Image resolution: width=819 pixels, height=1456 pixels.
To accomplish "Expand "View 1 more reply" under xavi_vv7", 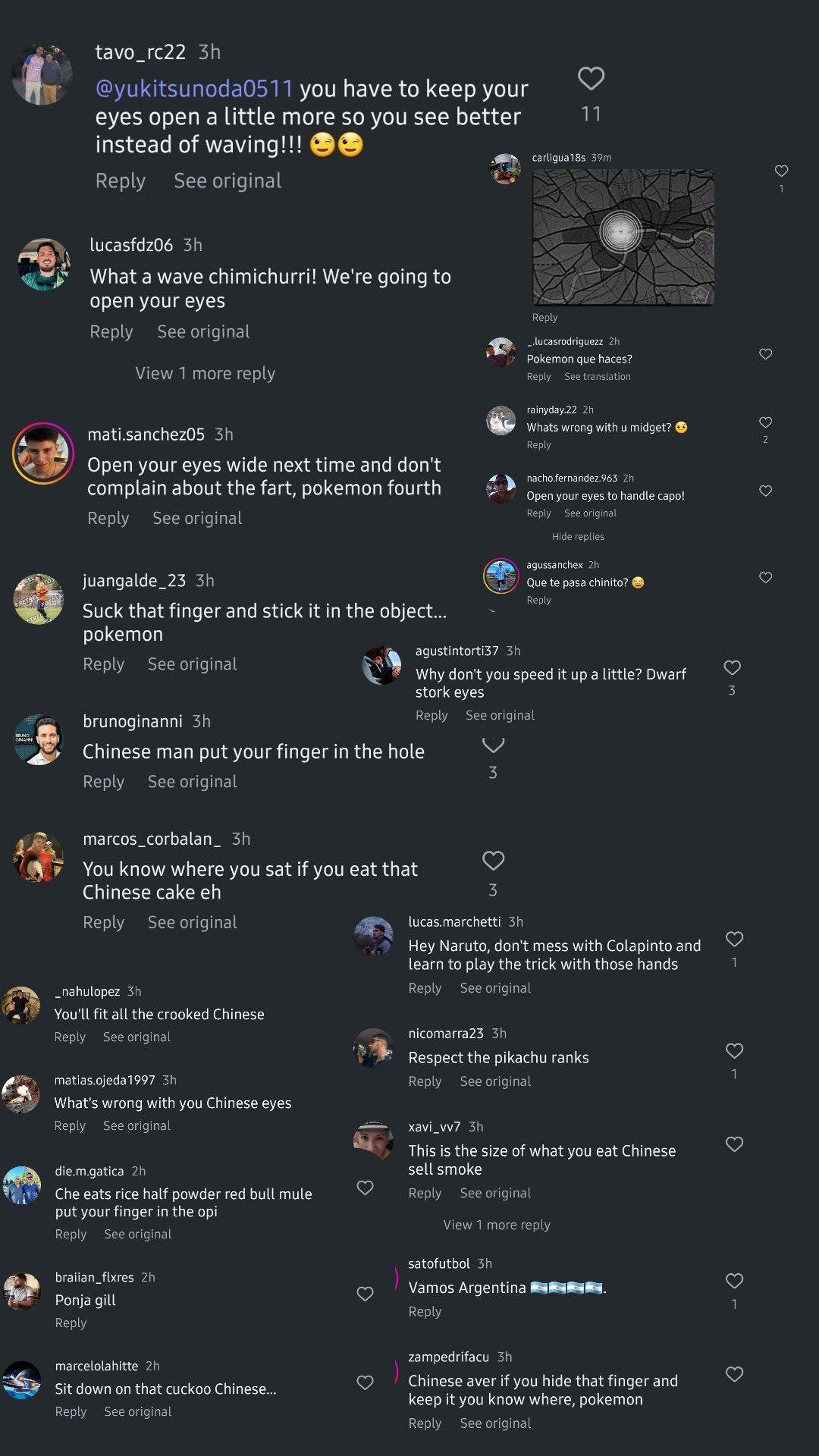I will (x=497, y=1225).
